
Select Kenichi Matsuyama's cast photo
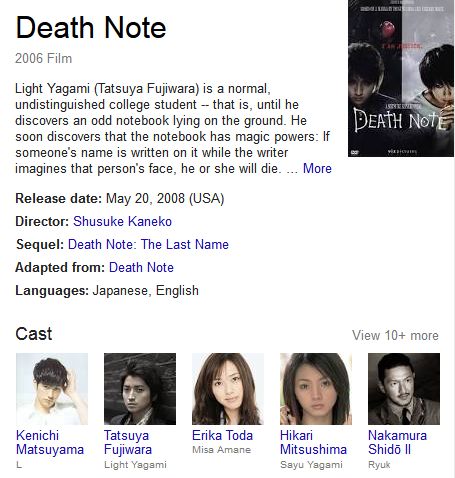[x=52, y=389]
